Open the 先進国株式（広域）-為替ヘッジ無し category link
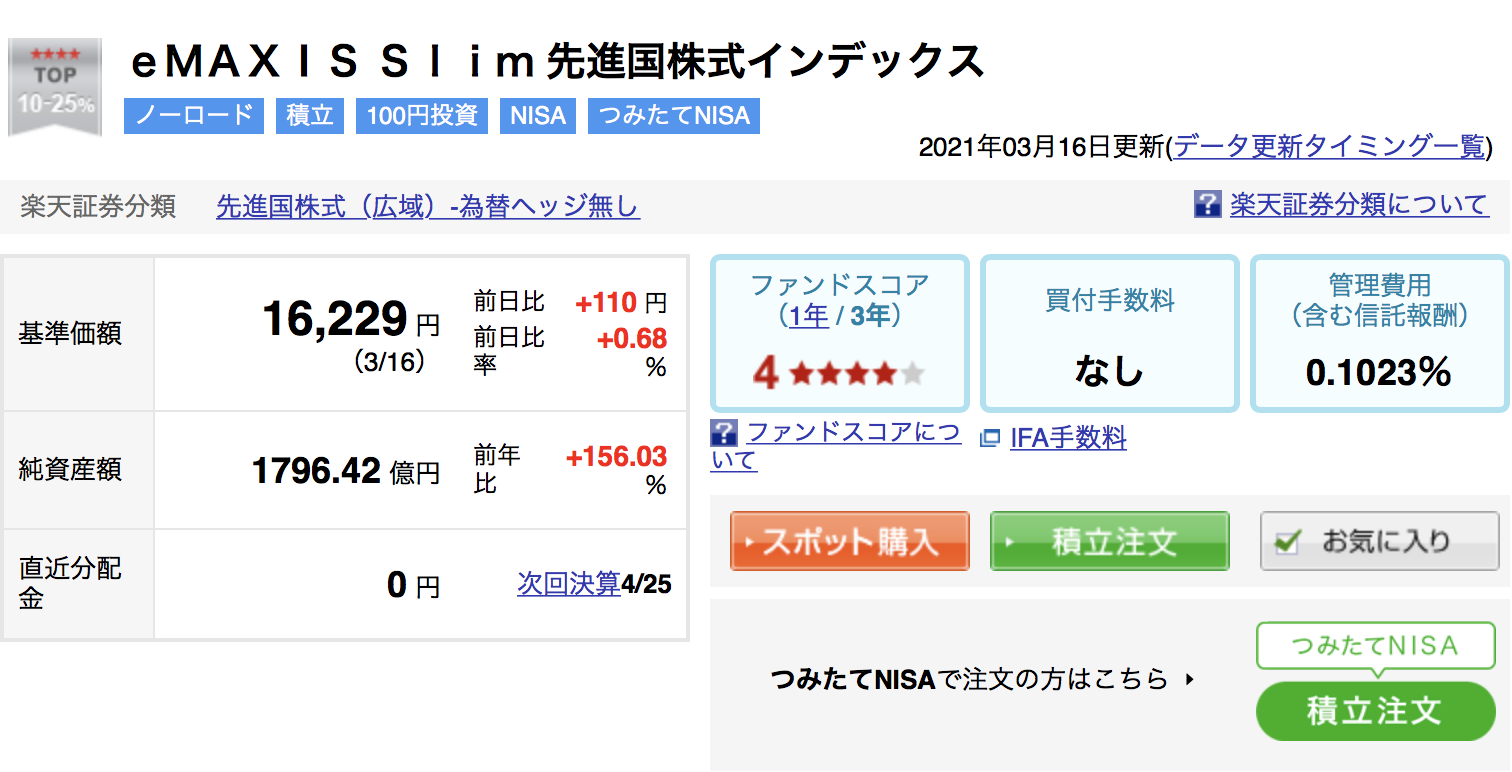The width and height of the screenshot is (1512, 772). coord(428,207)
